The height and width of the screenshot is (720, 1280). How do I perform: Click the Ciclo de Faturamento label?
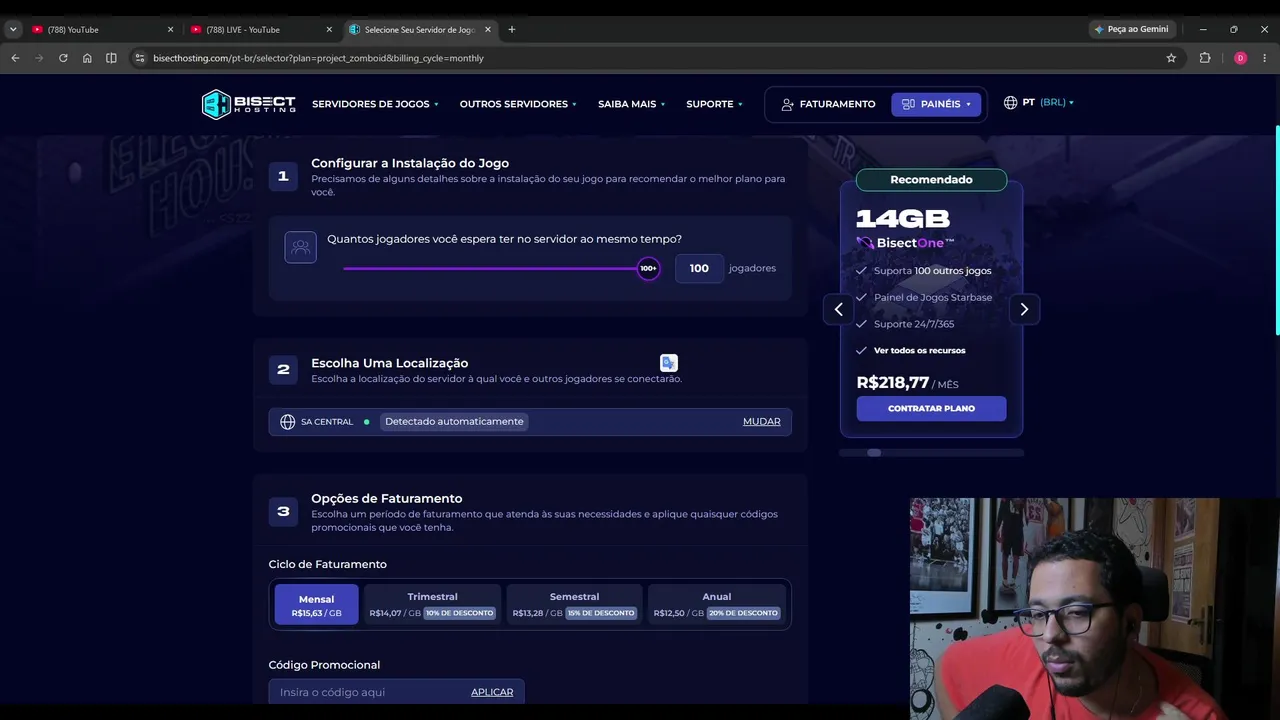pyautogui.click(x=328, y=564)
